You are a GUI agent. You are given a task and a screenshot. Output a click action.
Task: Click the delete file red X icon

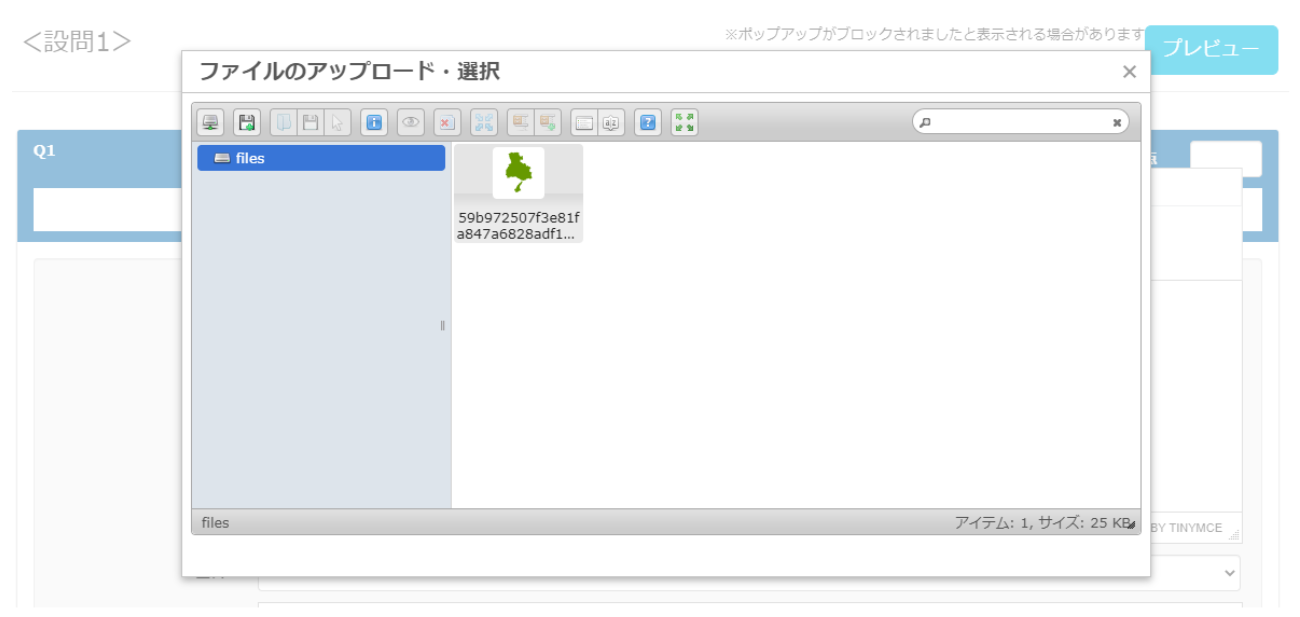(447, 122)
